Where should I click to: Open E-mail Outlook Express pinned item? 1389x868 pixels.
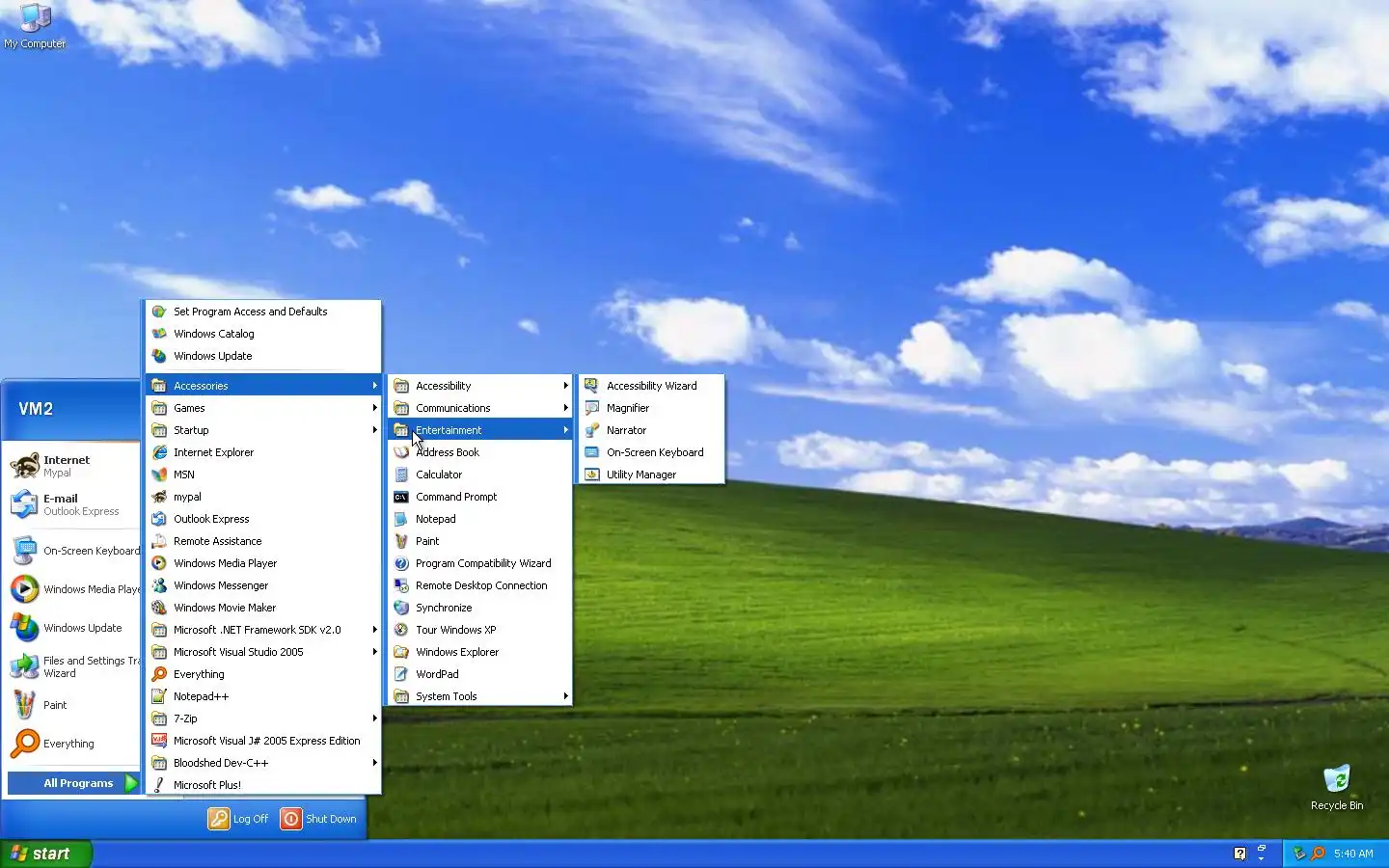click(73, 504)
